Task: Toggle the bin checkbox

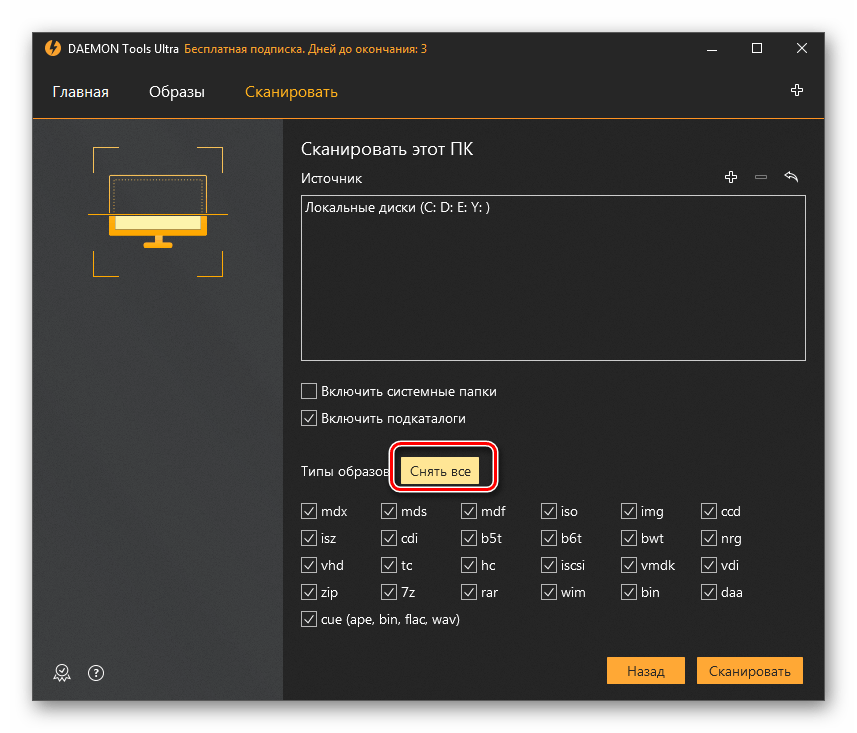Action: [629, 592]
